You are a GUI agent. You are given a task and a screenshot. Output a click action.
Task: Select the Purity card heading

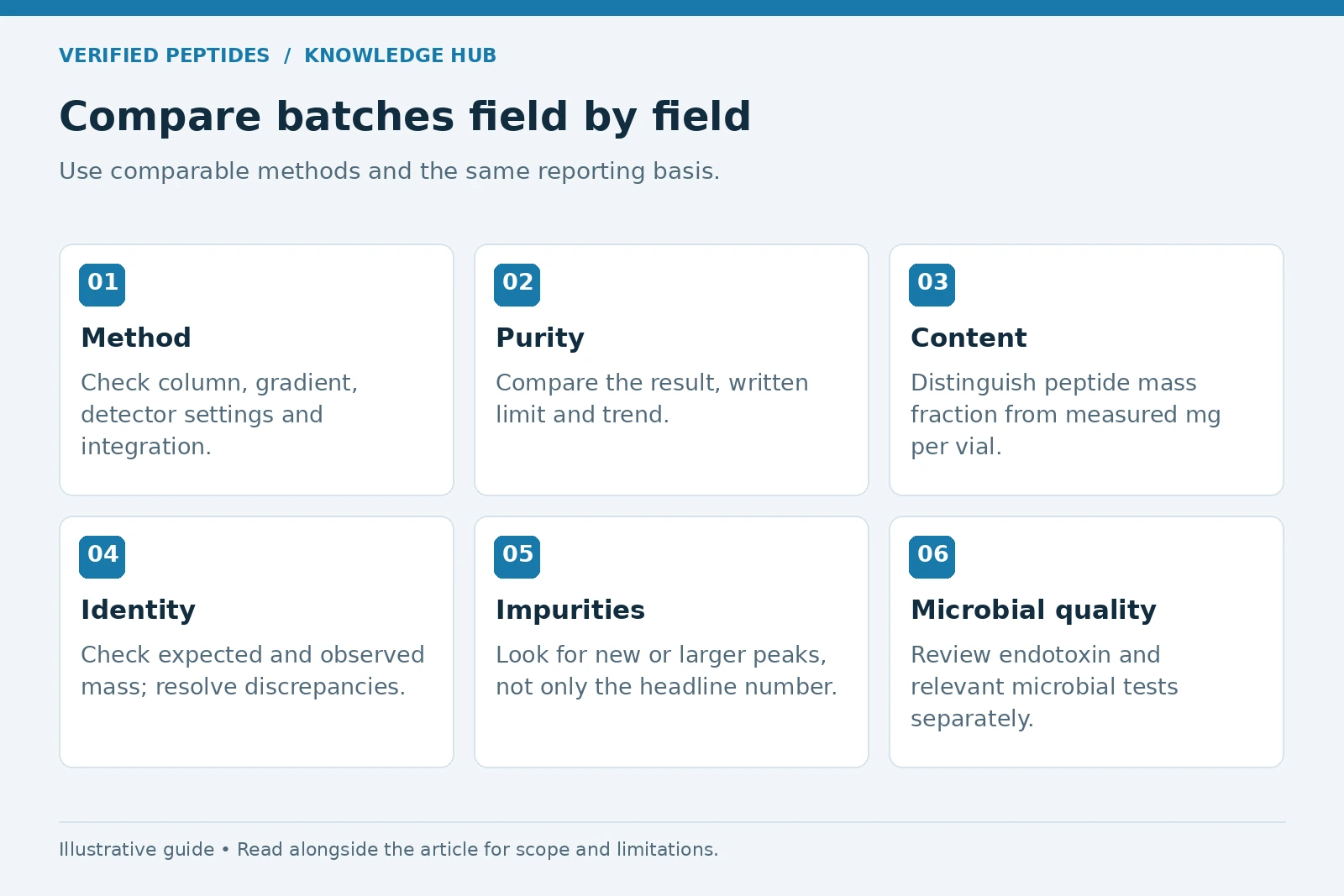539,338
